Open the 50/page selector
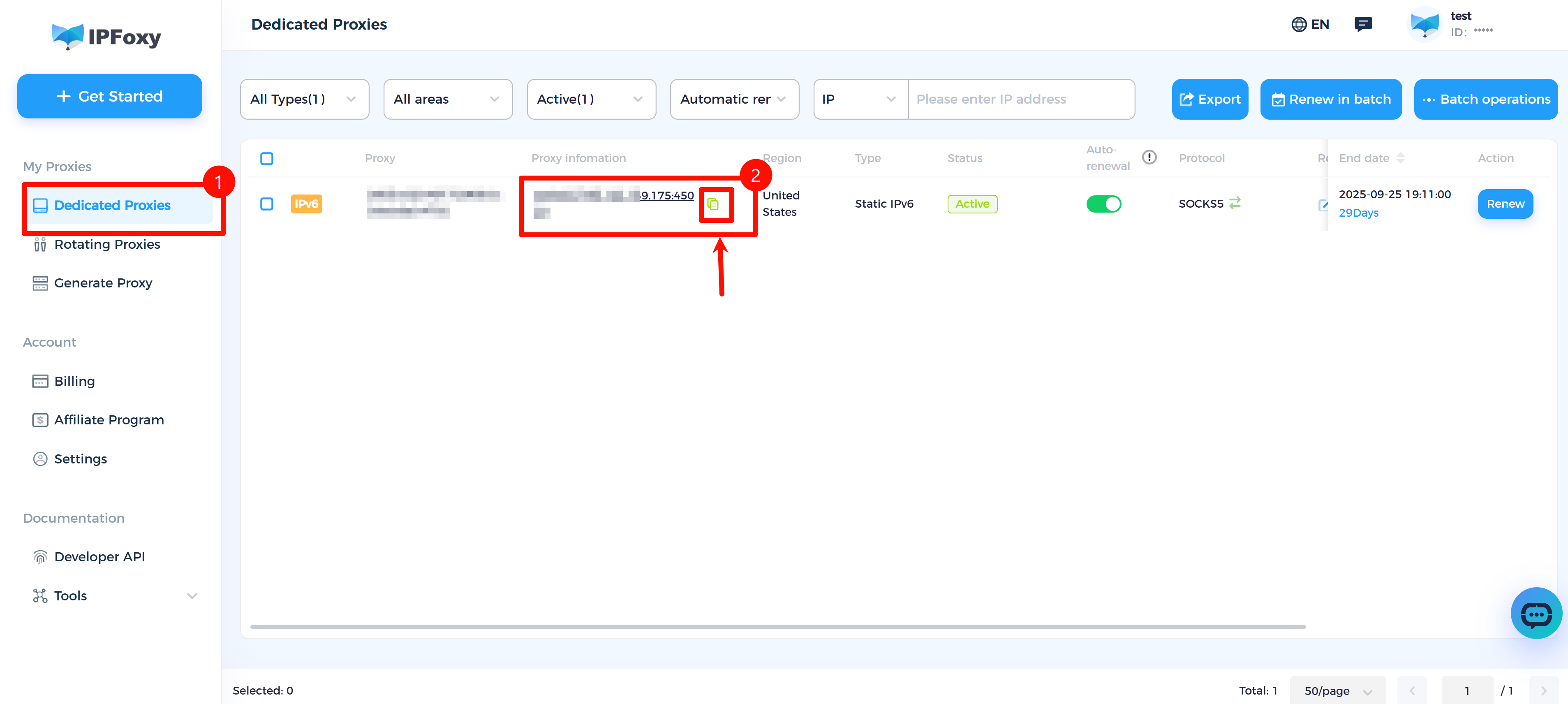This screenshot has width=1568, height=704. (1337, 690)
